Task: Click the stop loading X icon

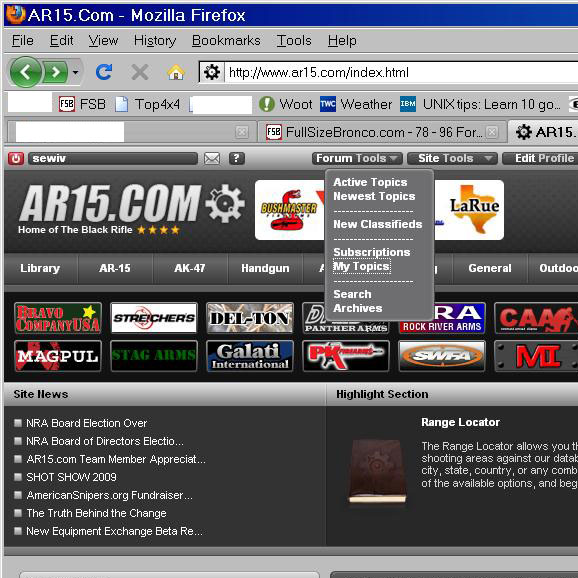Action: click(140, 72)
